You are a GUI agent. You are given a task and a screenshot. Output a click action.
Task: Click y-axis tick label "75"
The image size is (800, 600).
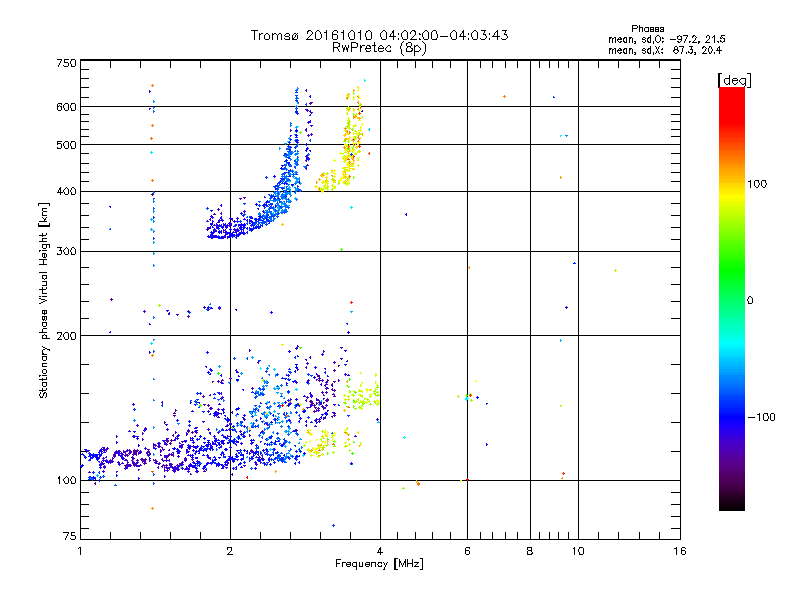pos(70,536)
